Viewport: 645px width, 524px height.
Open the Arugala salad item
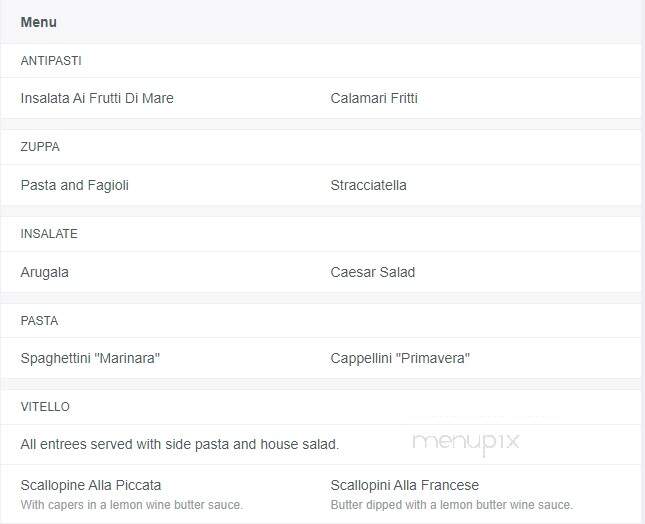point(44,272)
